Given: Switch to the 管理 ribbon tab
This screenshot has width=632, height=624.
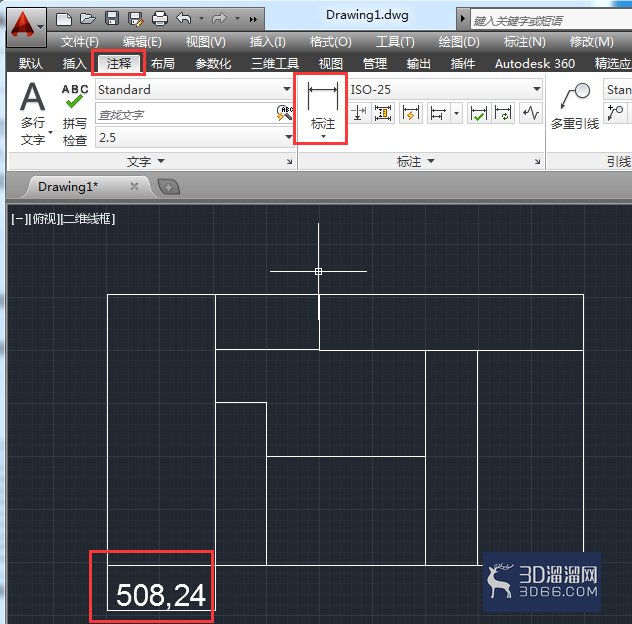Looking at the screenshot, I should [x=374, y=63].
